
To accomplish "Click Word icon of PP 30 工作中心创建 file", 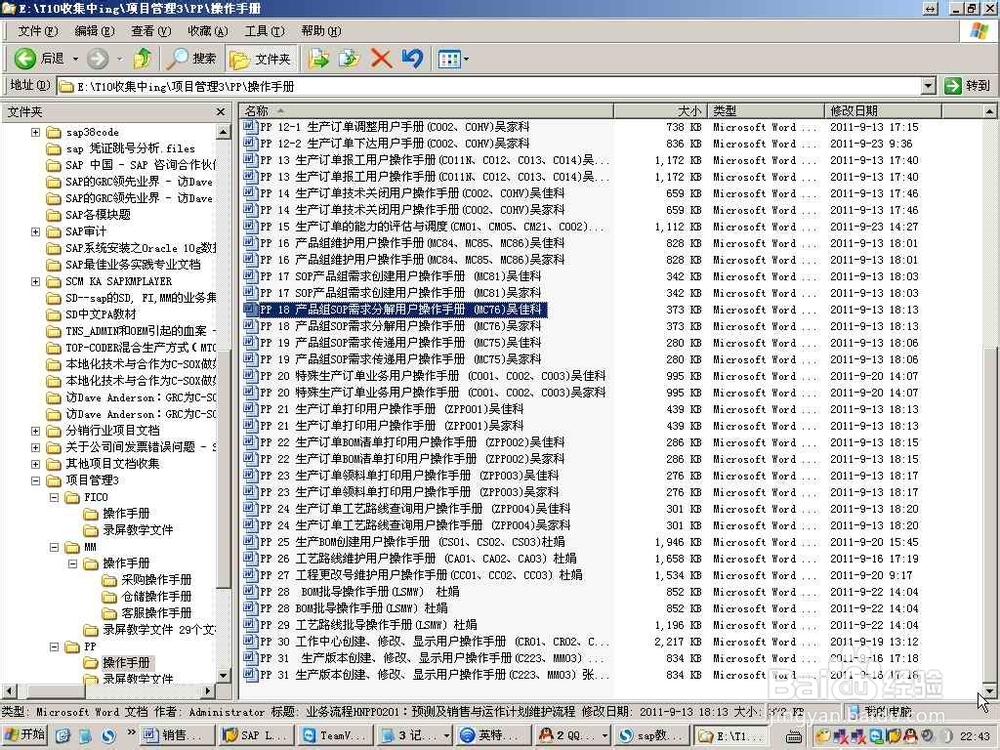I will (x=250, y=641).
